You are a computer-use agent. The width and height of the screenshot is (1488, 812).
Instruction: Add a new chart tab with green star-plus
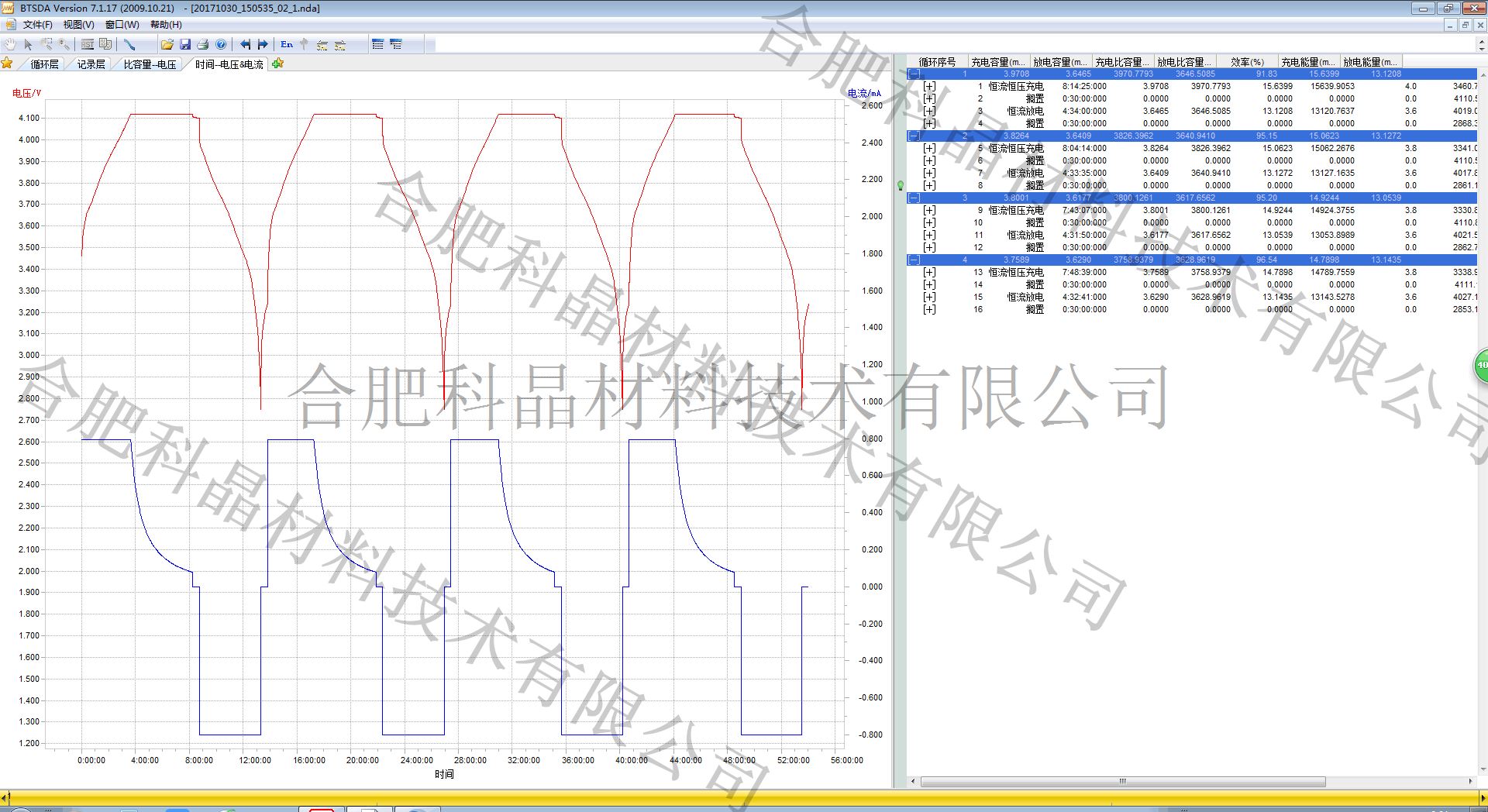(x=278, y=64)
